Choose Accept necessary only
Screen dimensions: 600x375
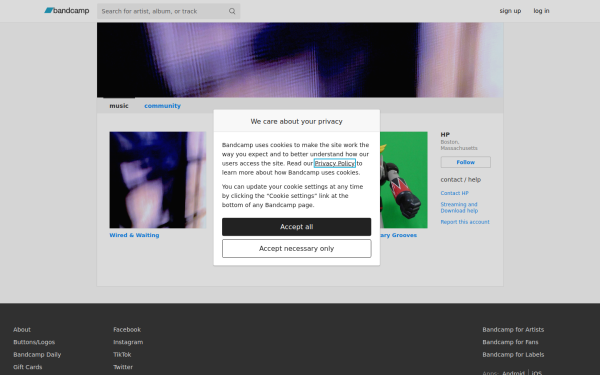(297, 248)
